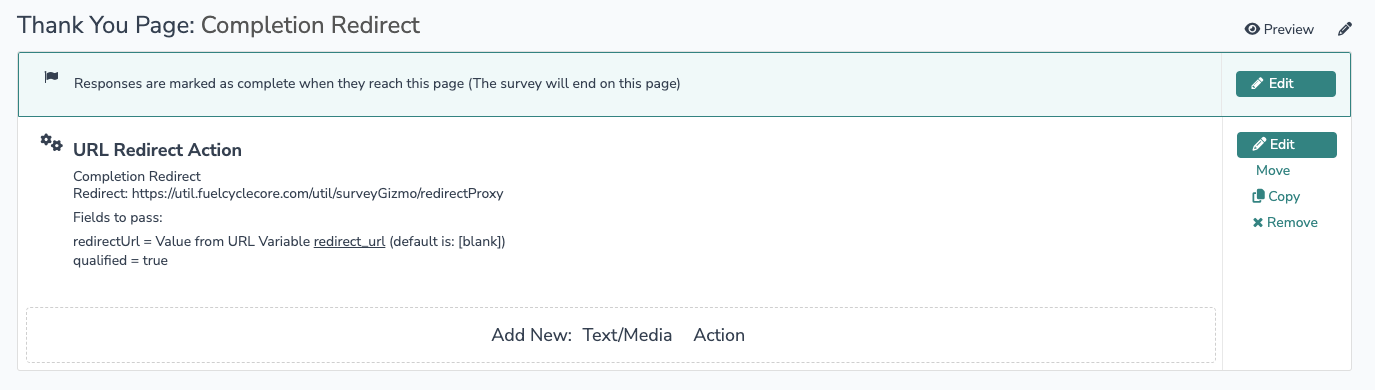
Task: Click Move for the redirect action
Action: [1273, 171]
